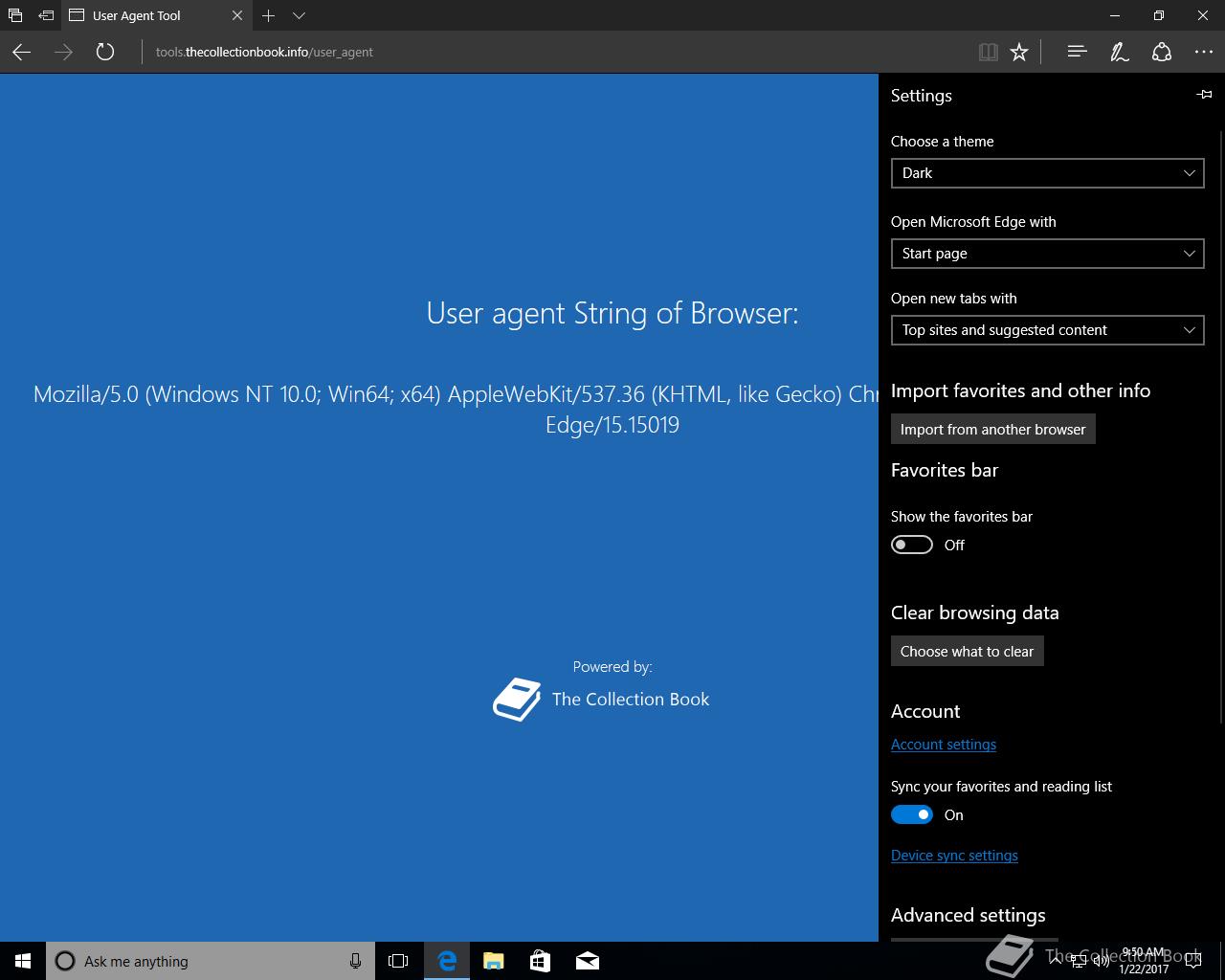Turn on Show the favorites bar
1225x980 pixels.
pos(911,545)
